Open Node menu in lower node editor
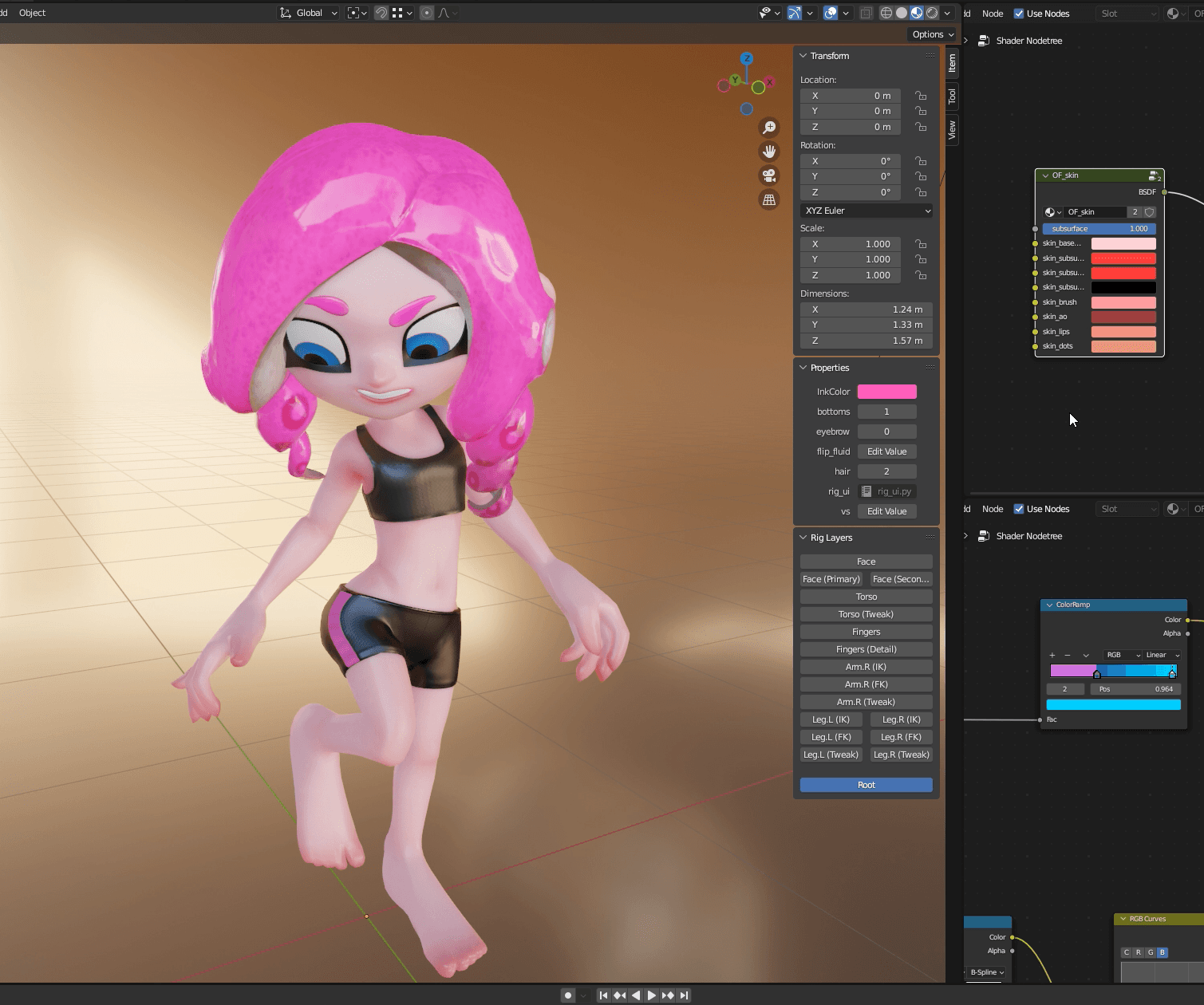Viewport: 1204px width, 1005px height. click(993, 509)
